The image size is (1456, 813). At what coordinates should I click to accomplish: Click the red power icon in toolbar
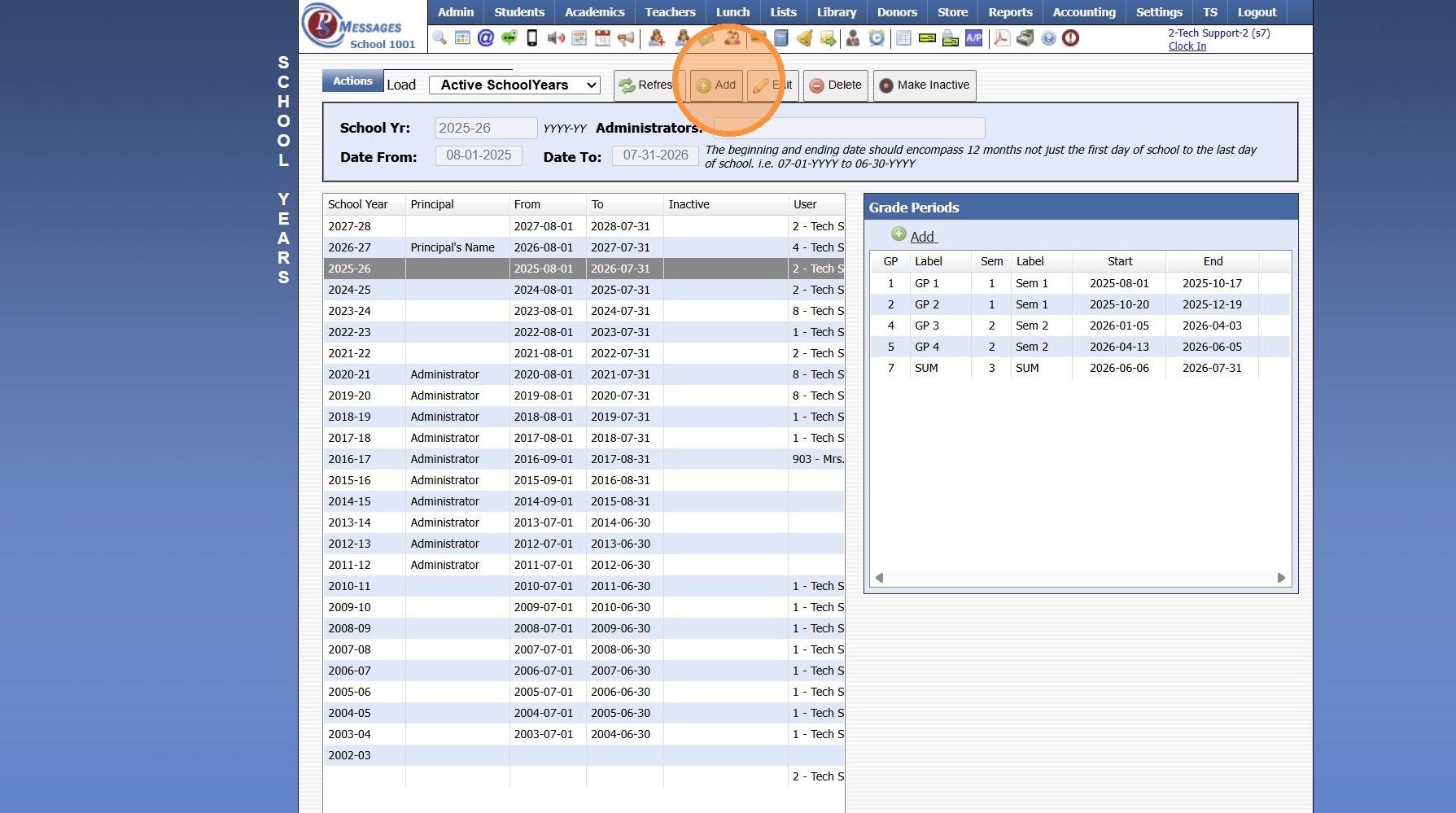1071,38
